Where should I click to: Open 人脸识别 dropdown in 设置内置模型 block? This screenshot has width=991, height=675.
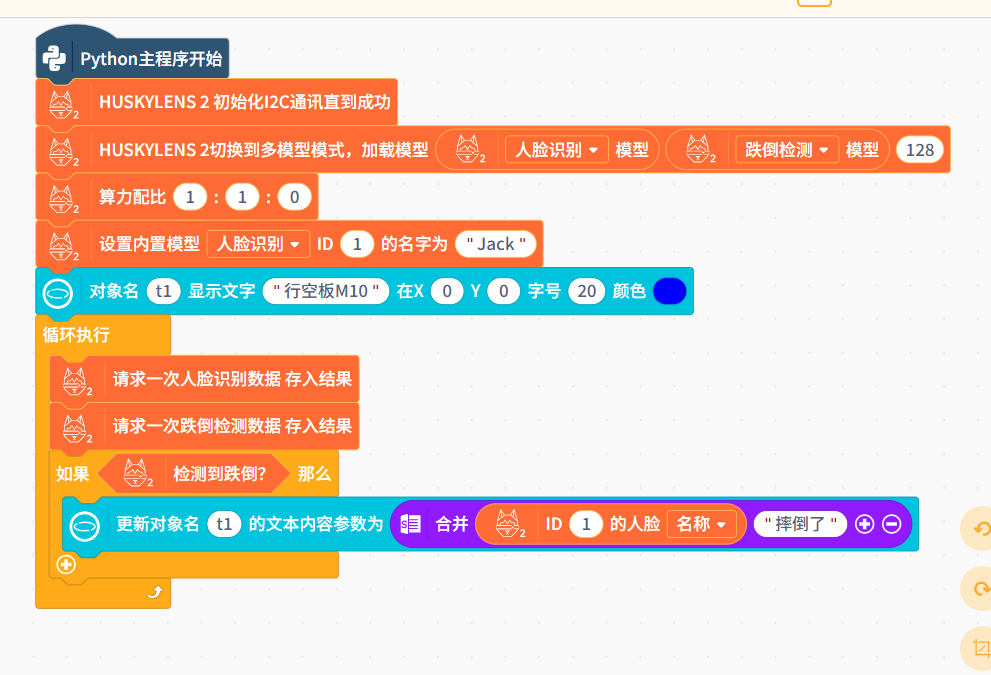[x=258, y=244]
